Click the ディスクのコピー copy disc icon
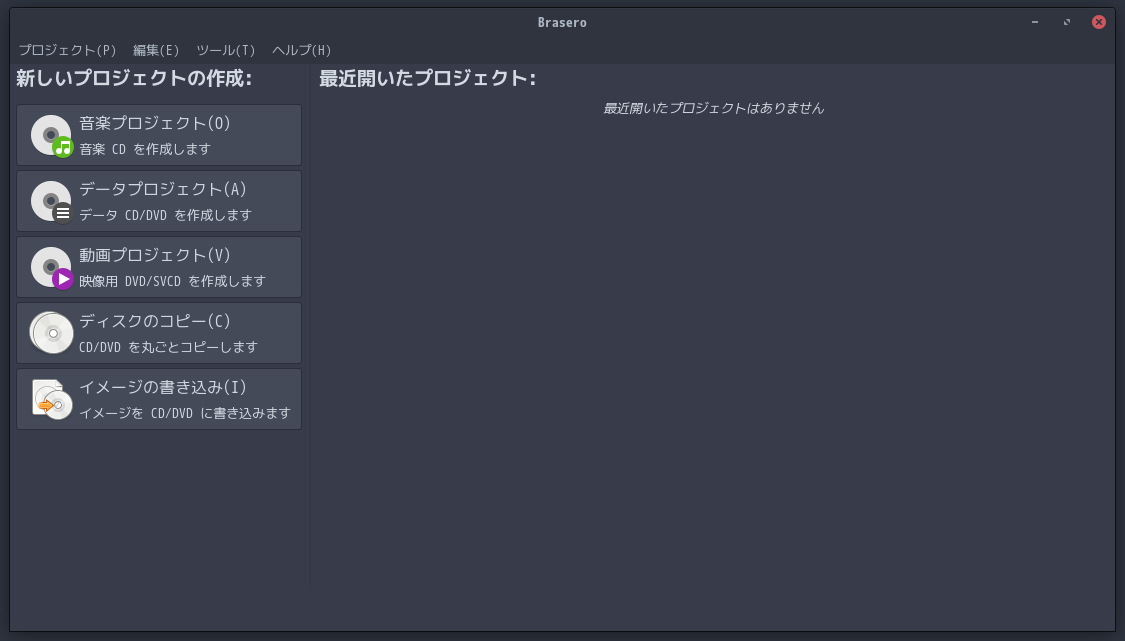 click(50, 332)
